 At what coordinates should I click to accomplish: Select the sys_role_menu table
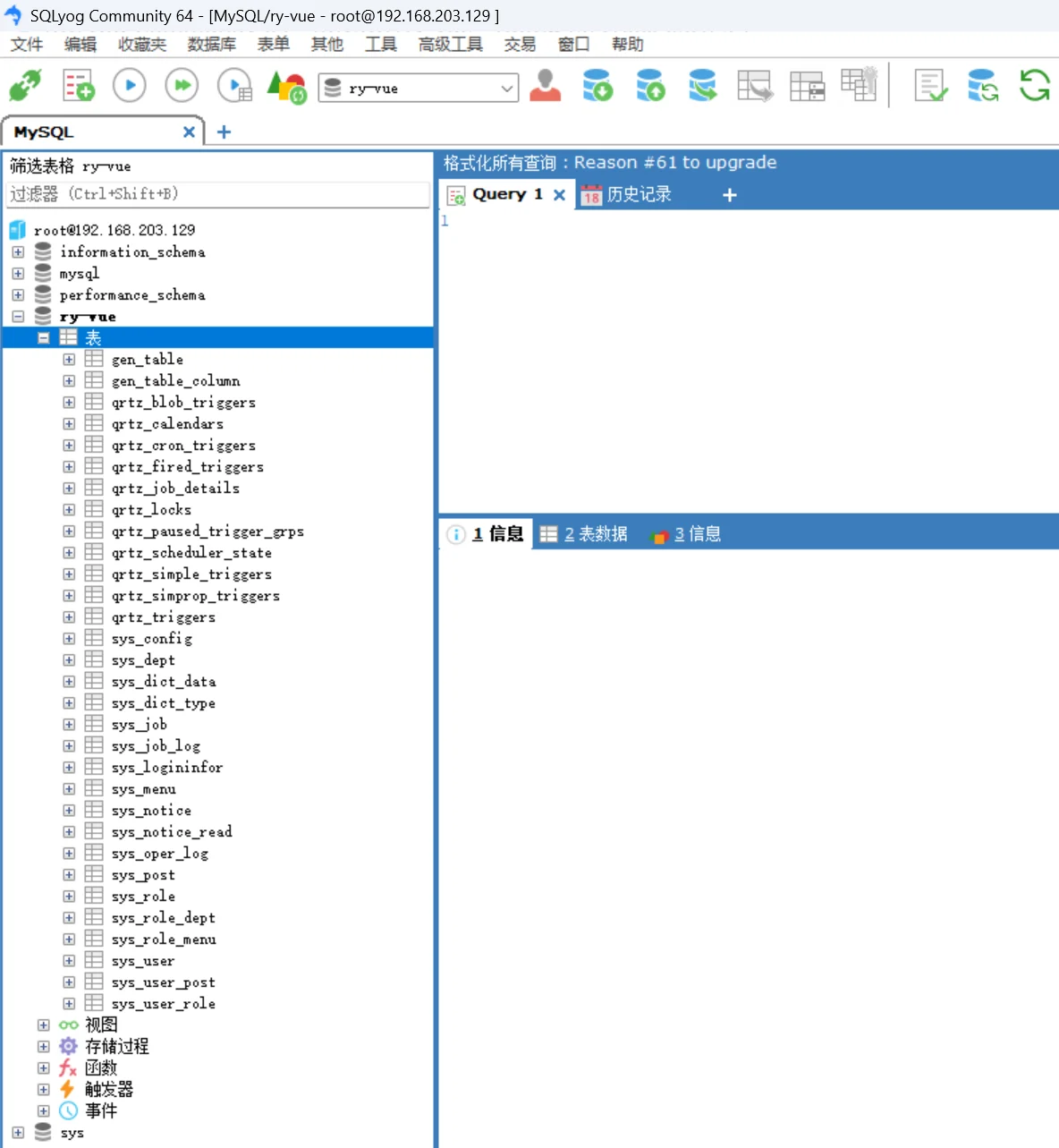[164, 940]
